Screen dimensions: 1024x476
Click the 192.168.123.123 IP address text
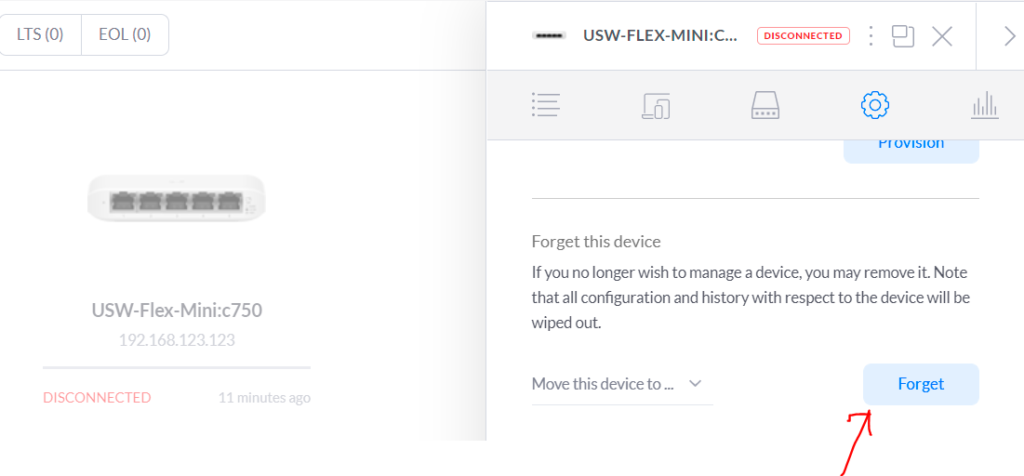tap(177, 340)
